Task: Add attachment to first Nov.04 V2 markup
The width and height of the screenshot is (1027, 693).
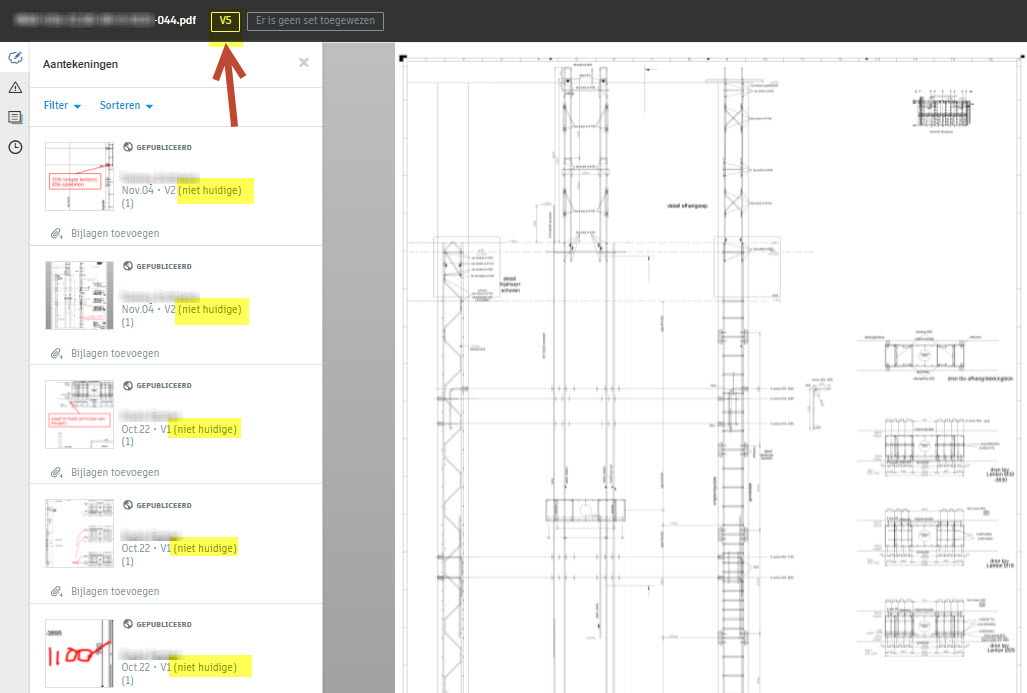Action: pos(115,233)
